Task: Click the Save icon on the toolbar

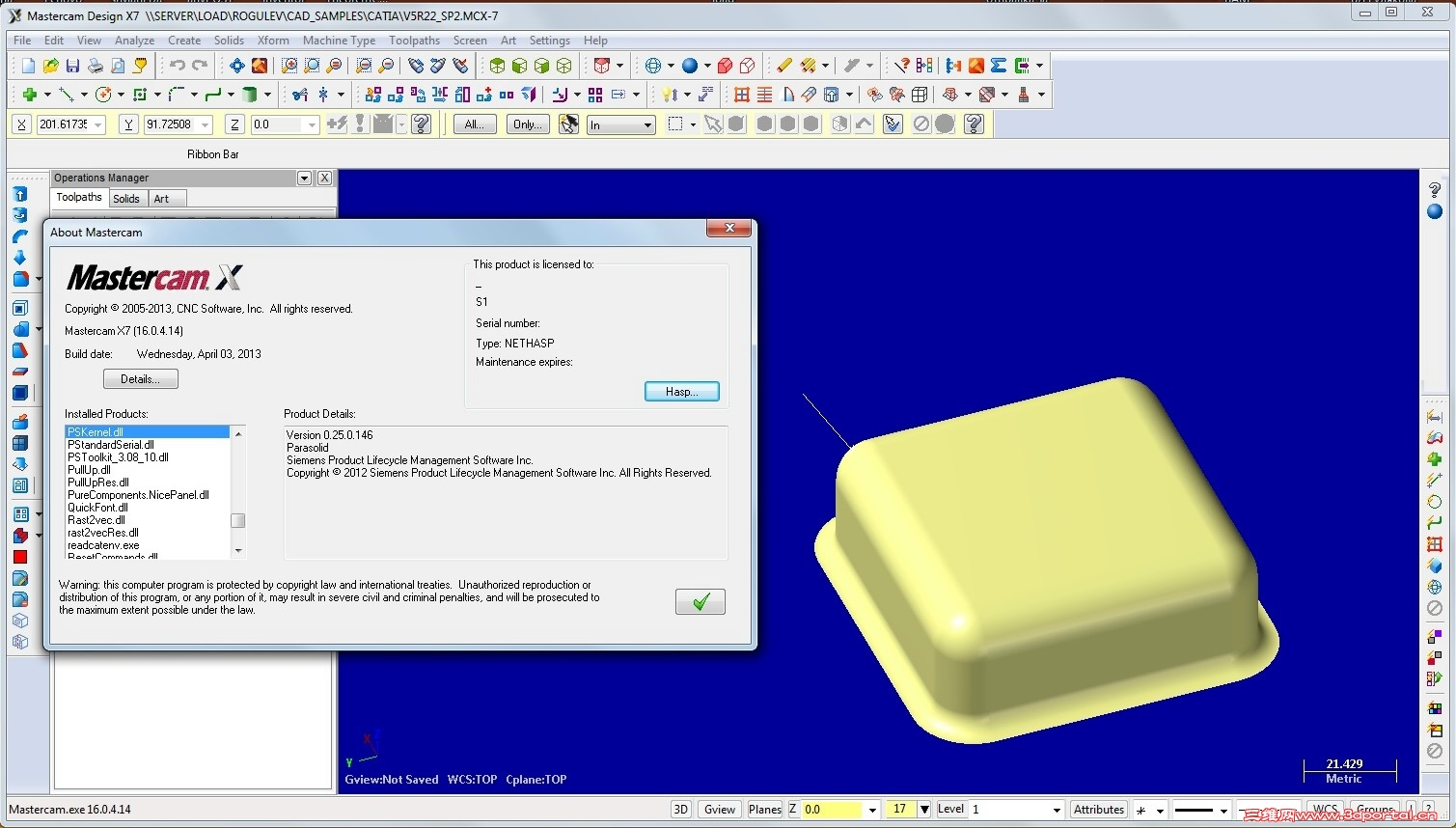Action: click(72, 66)
